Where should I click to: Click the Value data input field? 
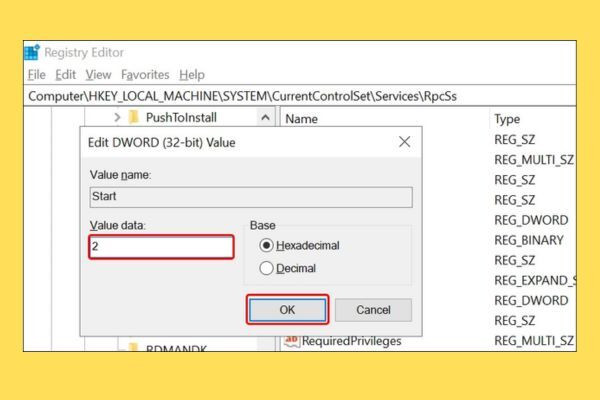161,247
